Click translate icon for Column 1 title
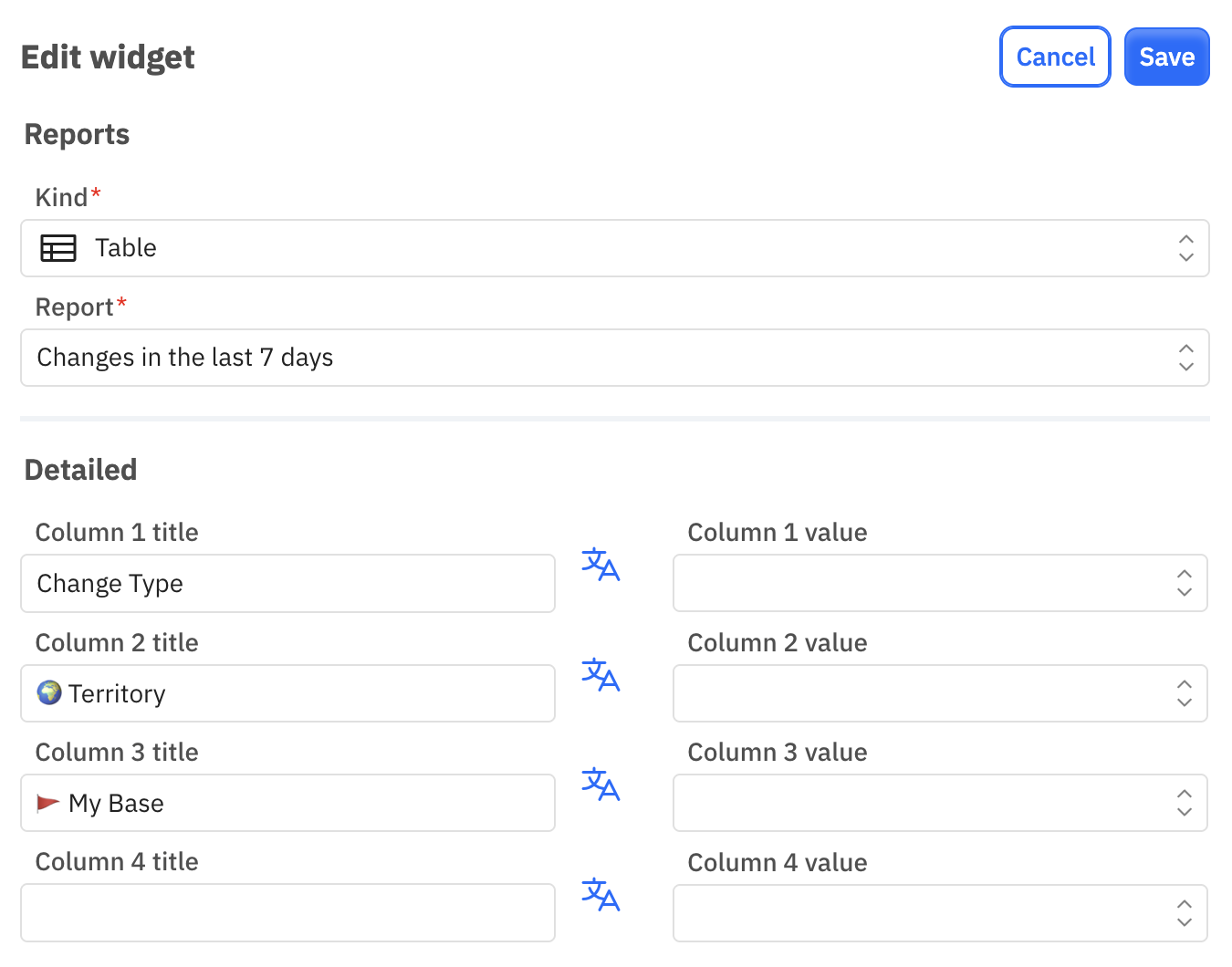This screenshot has width=1232, height=967. click(x=600, y=565)
